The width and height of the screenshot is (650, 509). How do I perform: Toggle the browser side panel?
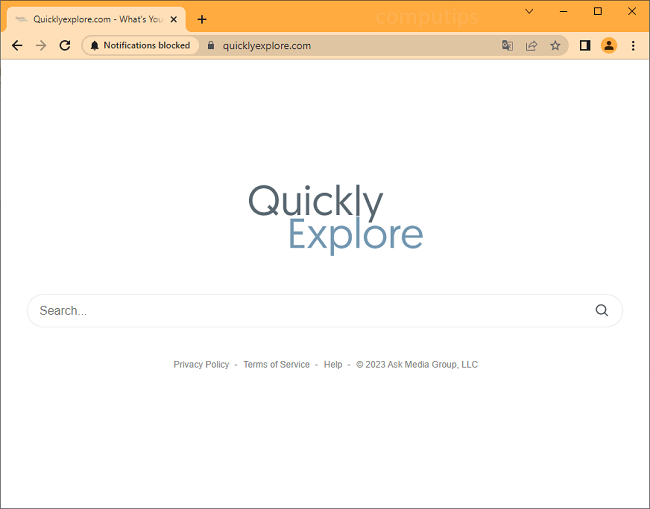(585, 45)
